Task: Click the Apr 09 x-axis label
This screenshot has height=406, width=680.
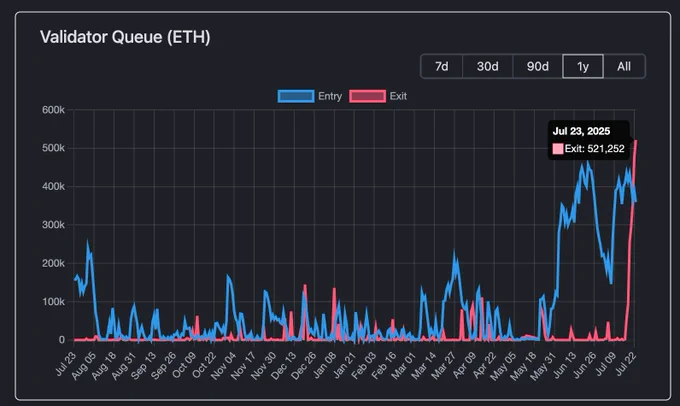Action: tap(464, 365)
